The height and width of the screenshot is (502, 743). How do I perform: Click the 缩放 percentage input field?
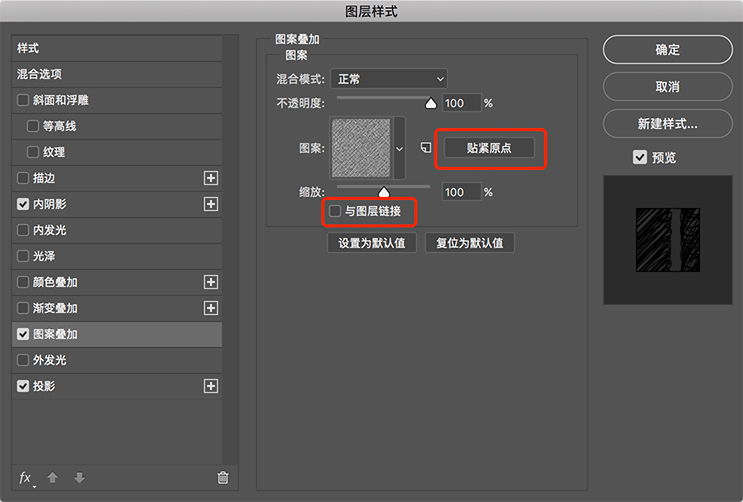pyautogui.click(x=461, y=192)
